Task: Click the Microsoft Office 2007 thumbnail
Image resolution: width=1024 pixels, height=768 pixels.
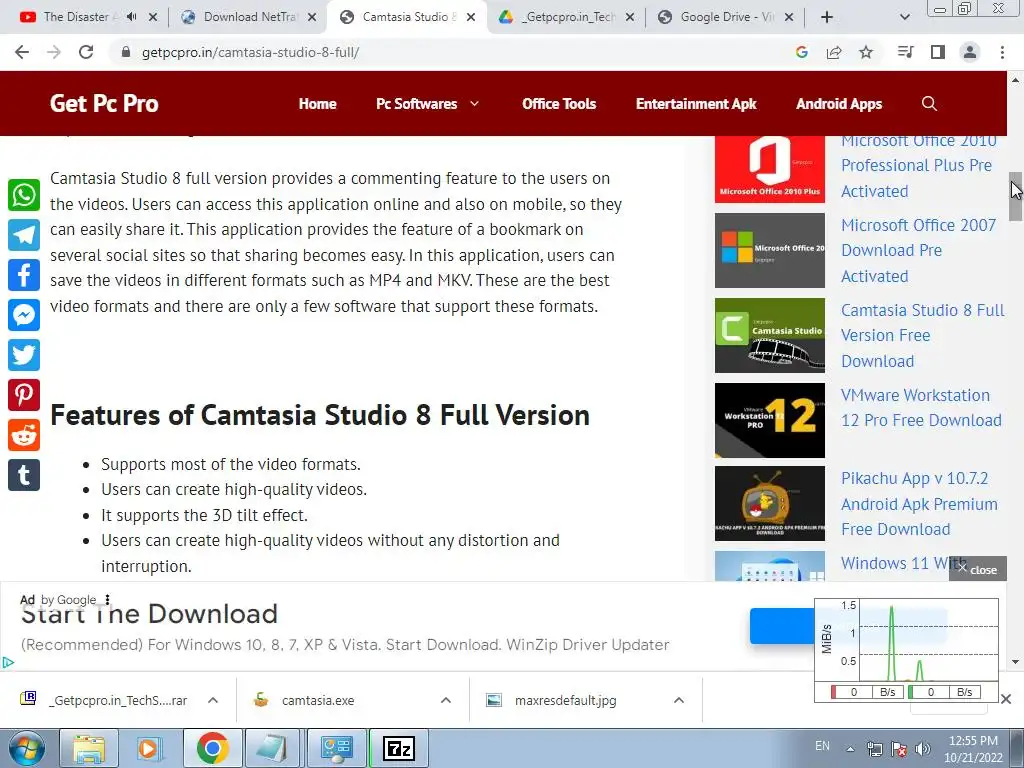Action: coord(770,250)
